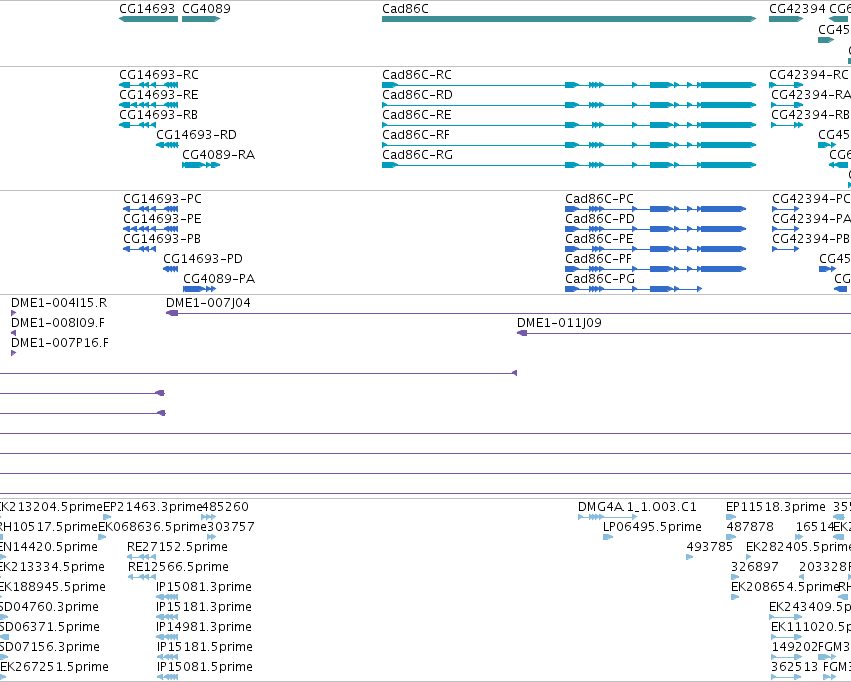The image size is (851, 682).
Task: Click EST label EK188945.5prime
Action: tap(53, 588)
